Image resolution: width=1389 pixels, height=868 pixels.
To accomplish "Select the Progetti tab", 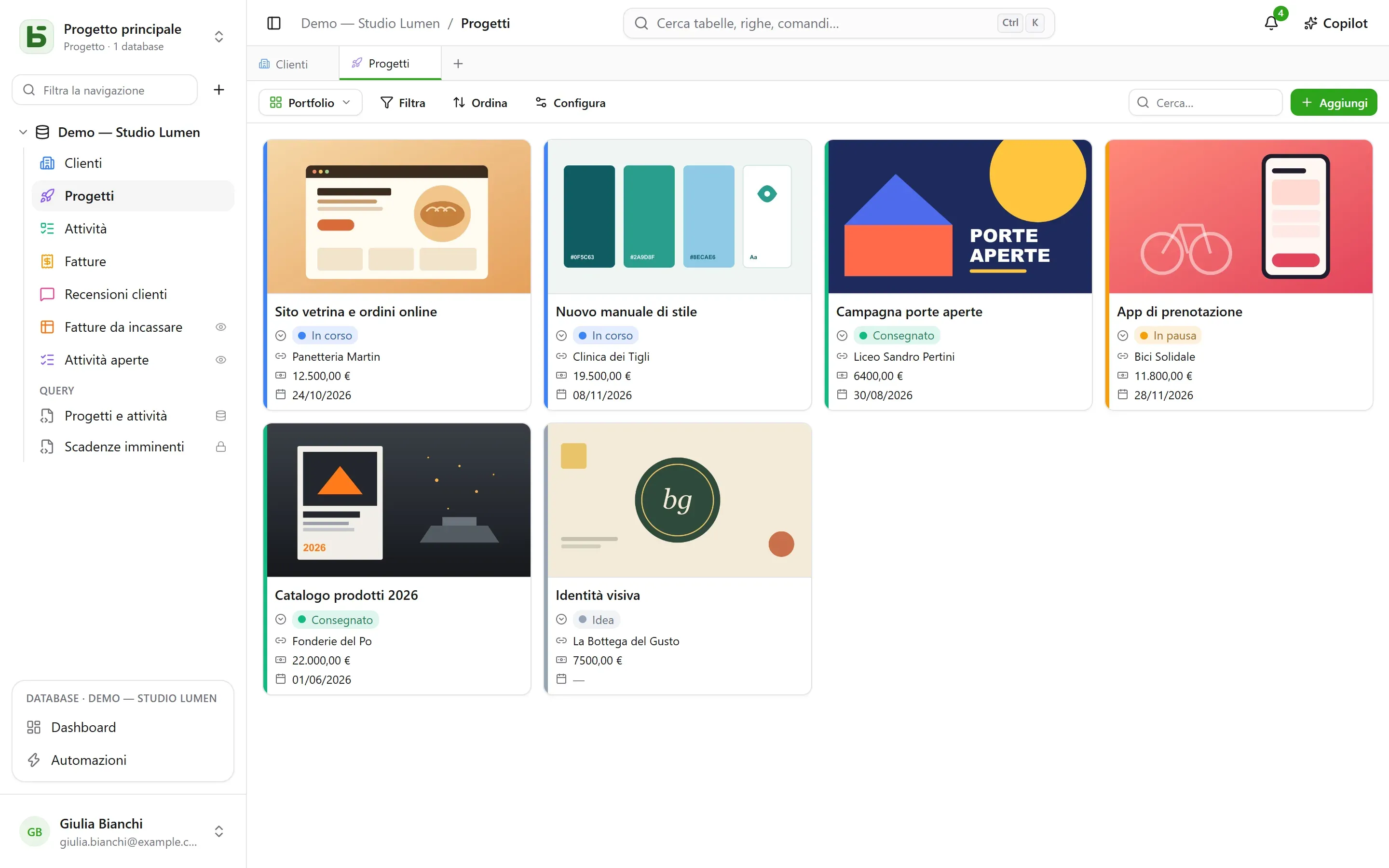I will (390, 63).
